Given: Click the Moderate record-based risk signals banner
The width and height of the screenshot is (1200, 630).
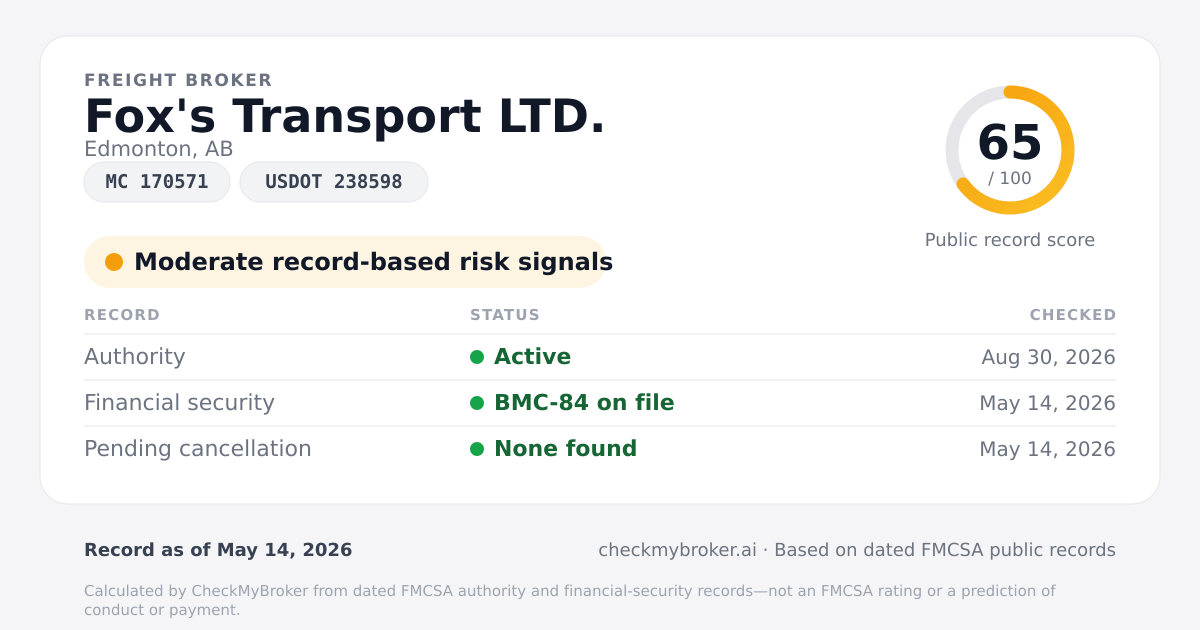Looking at the screenshot, I should pos(345,262).
